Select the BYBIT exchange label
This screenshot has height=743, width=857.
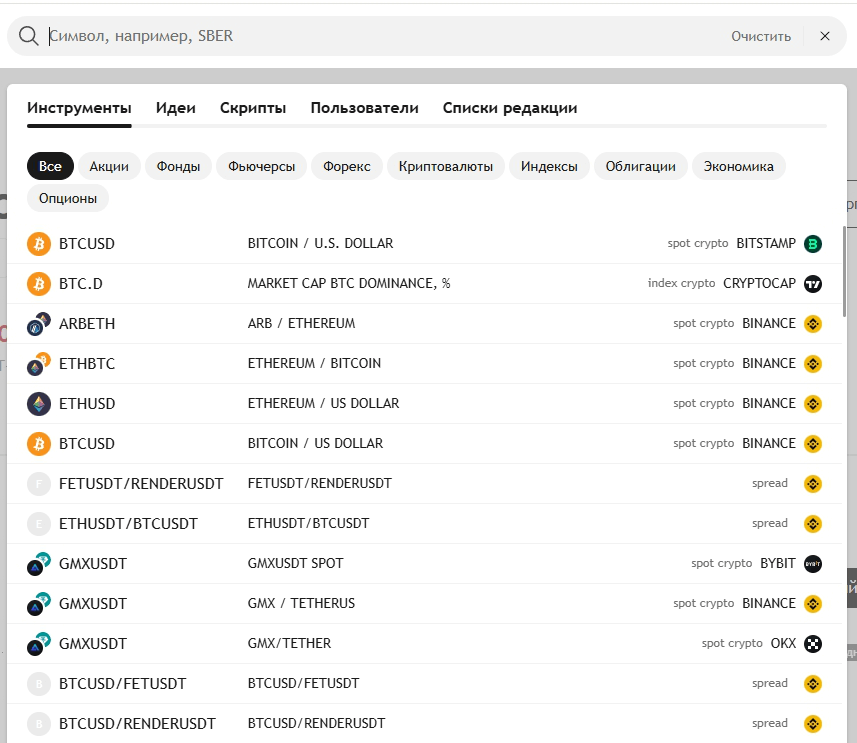tap(778, 564)
